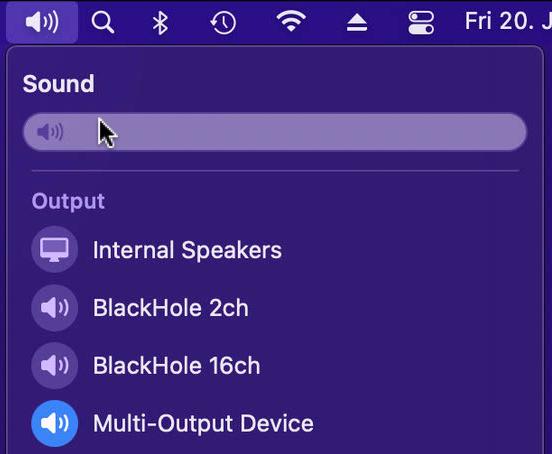Choose BlackHole 2ch output label
552x454 pixels.
171,308
